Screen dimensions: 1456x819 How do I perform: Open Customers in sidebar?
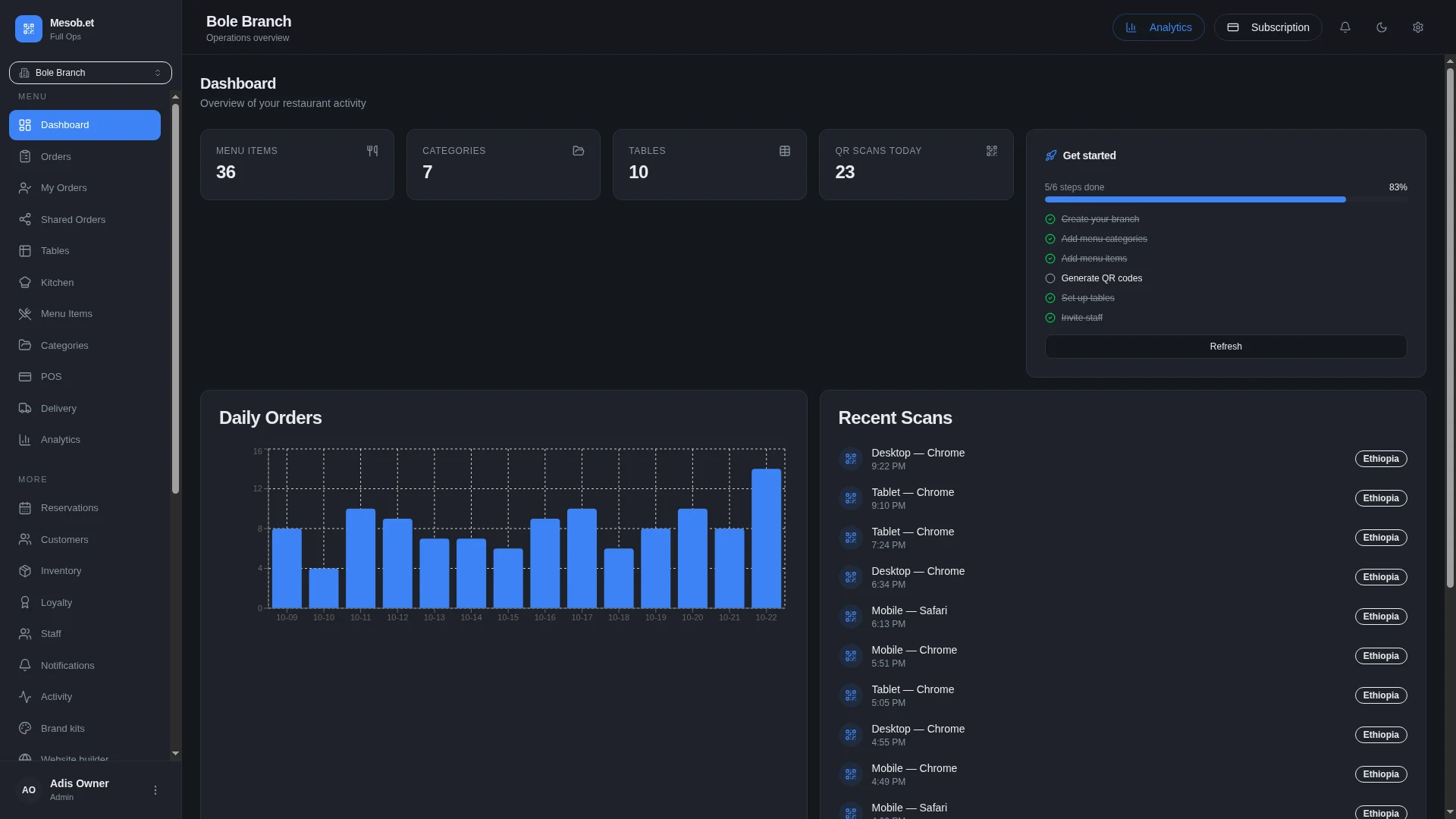(x=85, y=539)
